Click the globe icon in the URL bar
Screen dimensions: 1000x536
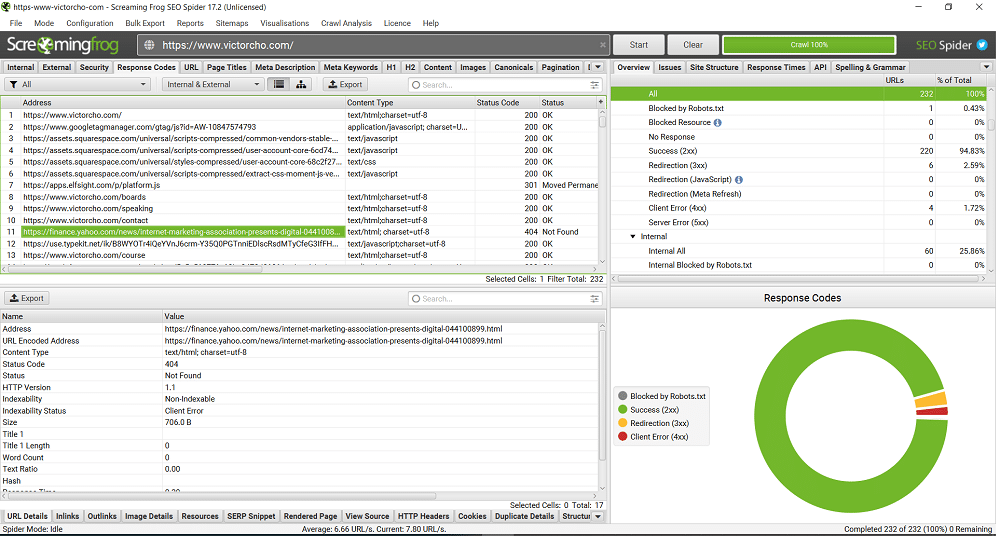[x=149, y=45]
